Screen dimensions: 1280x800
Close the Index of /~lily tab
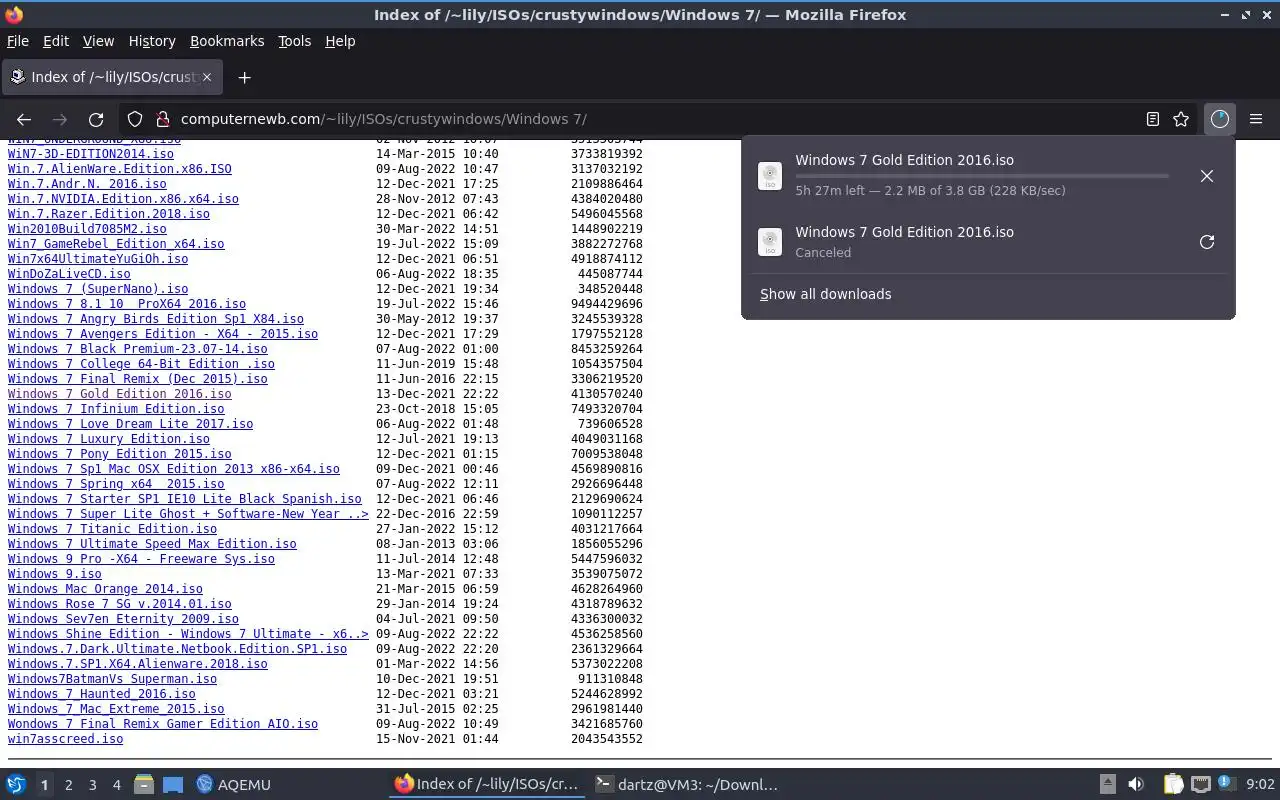(207, 77)
